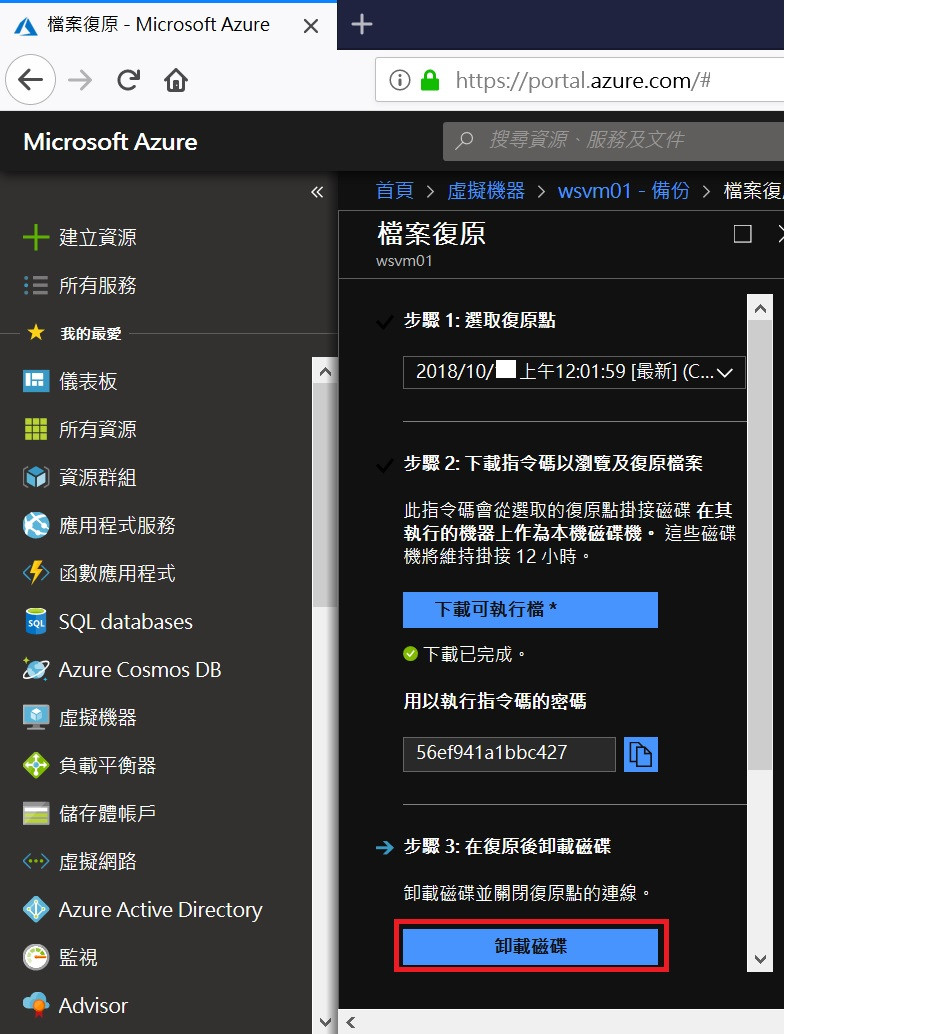
Task: Click the sidebar scrollbar down arrow
Action: point(325,1023)
